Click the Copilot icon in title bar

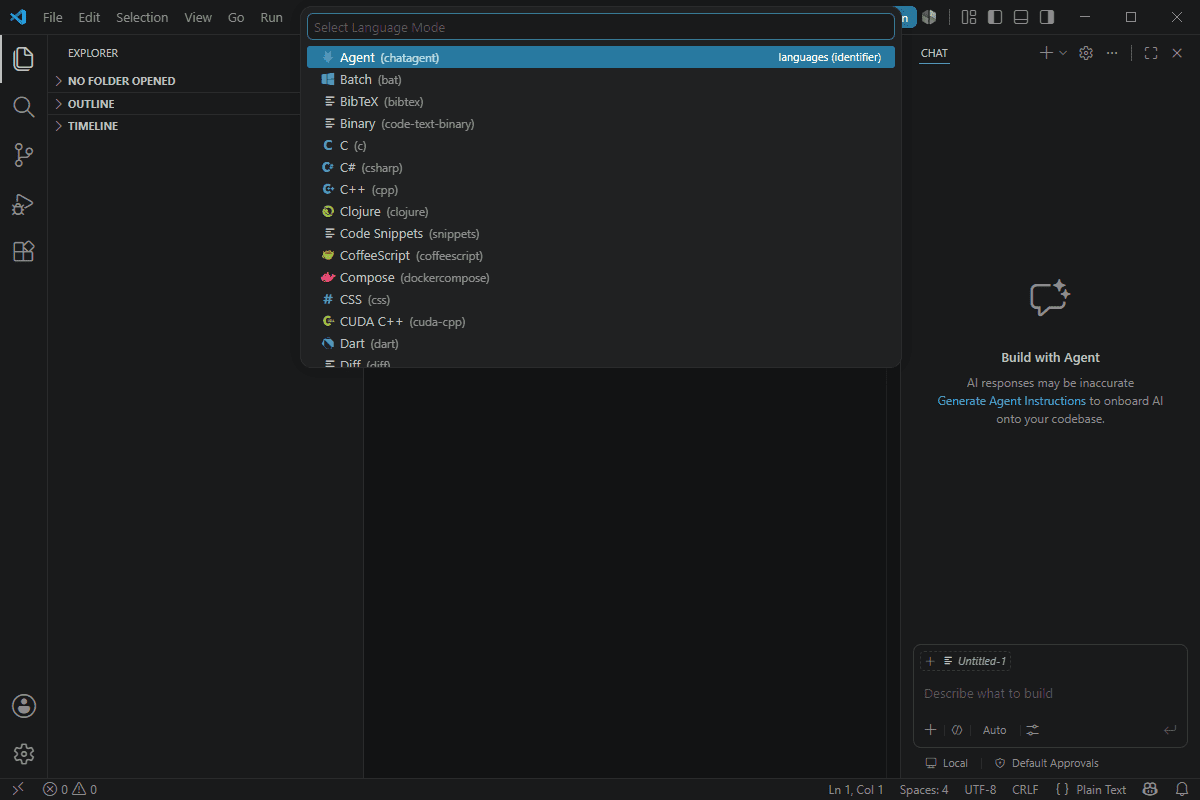click(929, 17)
